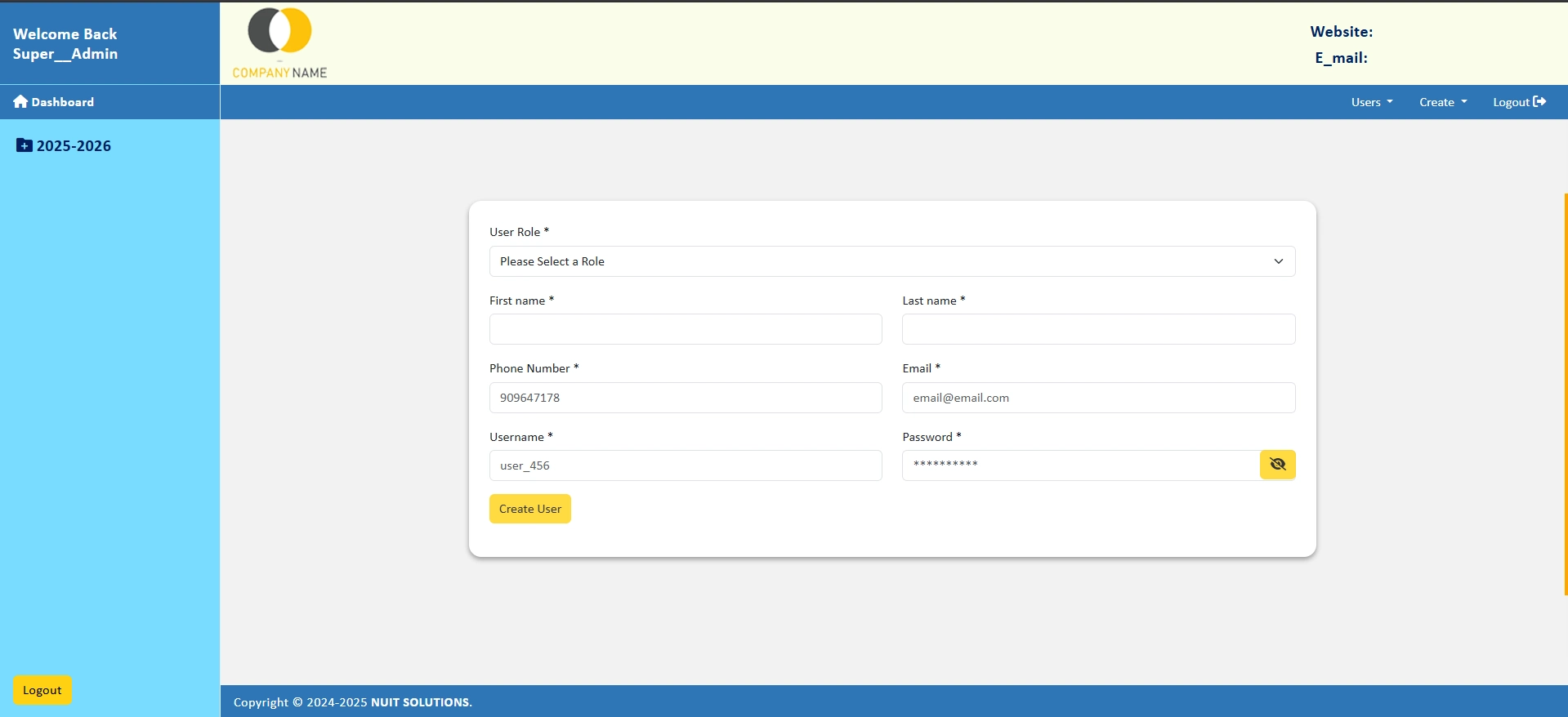
Task: Toggle password visibility eye icon
Action: tap(1277, 465)
